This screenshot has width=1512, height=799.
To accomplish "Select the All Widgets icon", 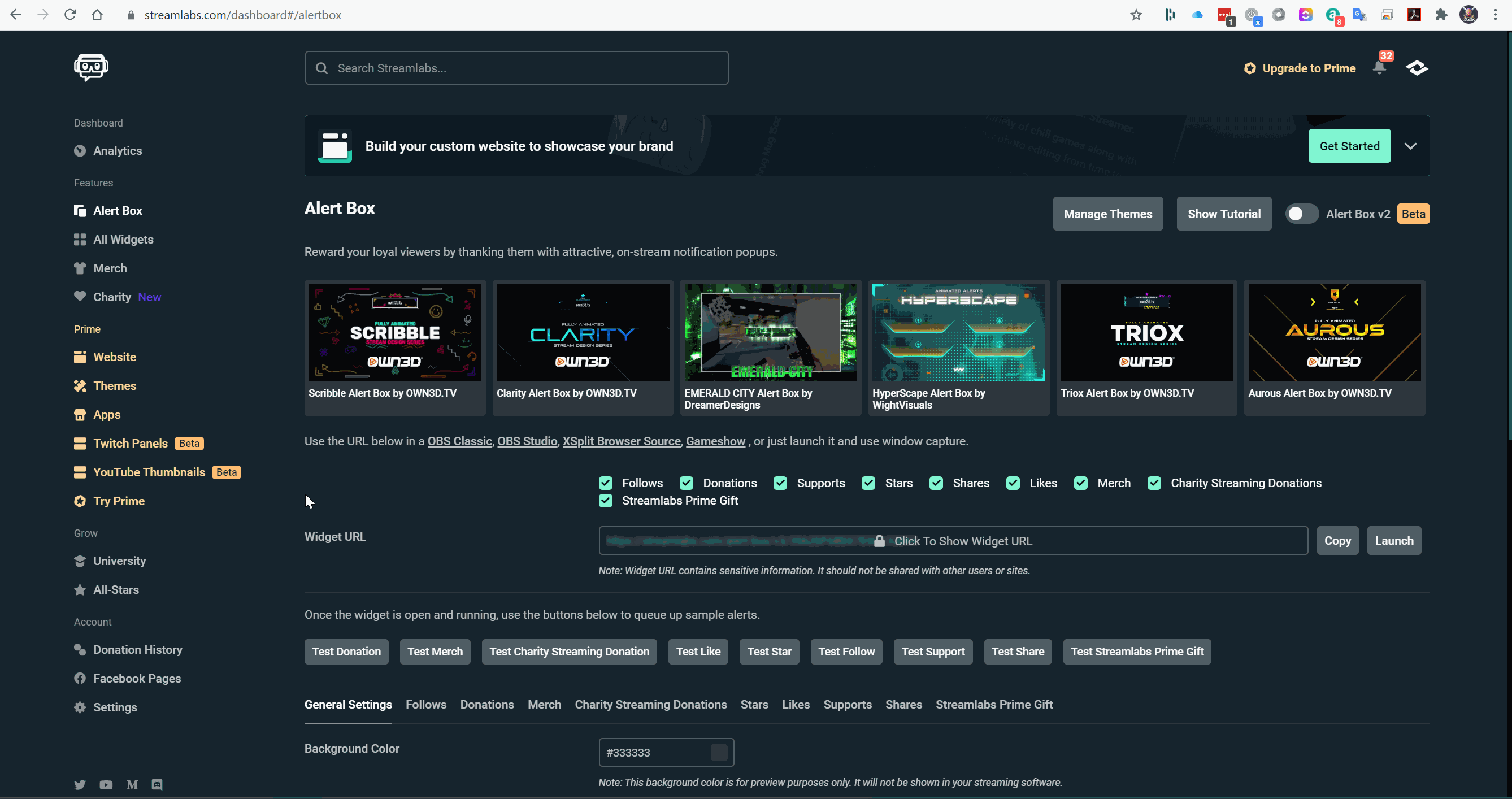I will [80, 239].
